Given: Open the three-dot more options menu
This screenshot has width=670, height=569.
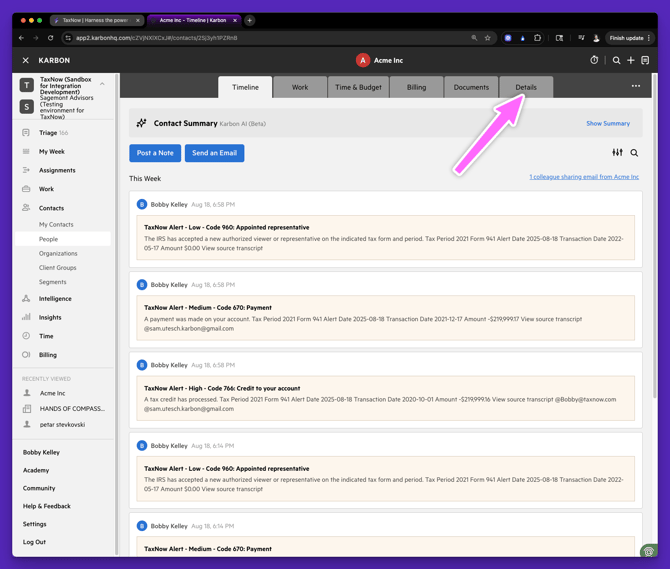Looking at the screenshot, I should [x=636, y=86].
